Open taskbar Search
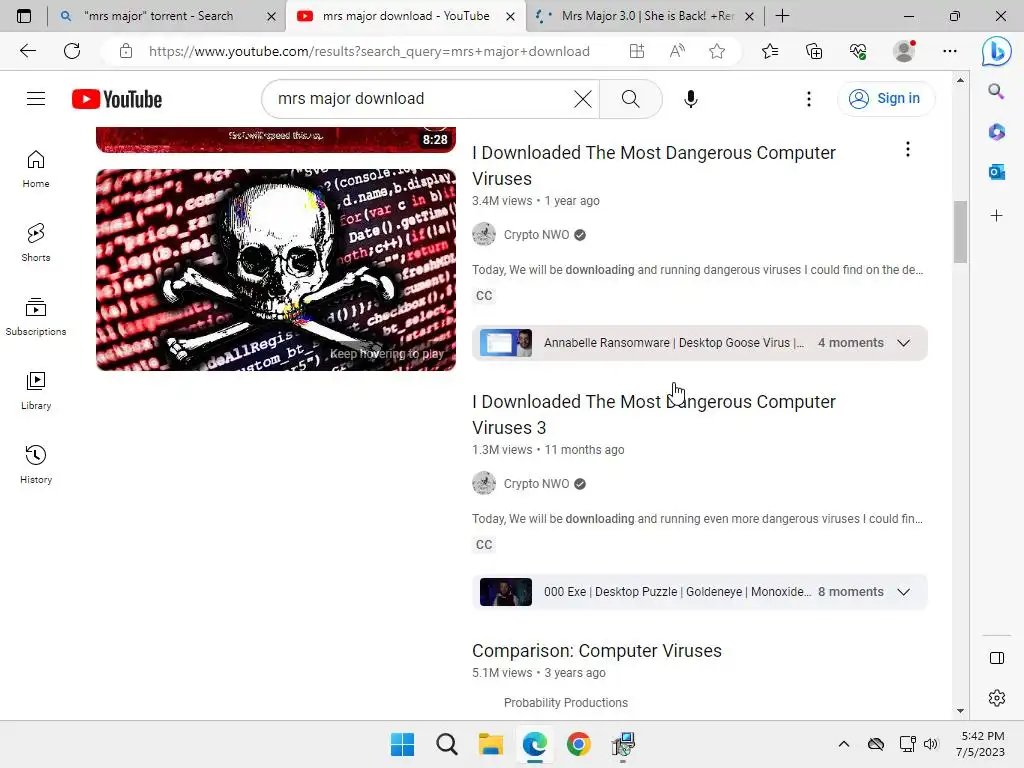The width and height of the screenshot is (1024, 768). point(447,744)
